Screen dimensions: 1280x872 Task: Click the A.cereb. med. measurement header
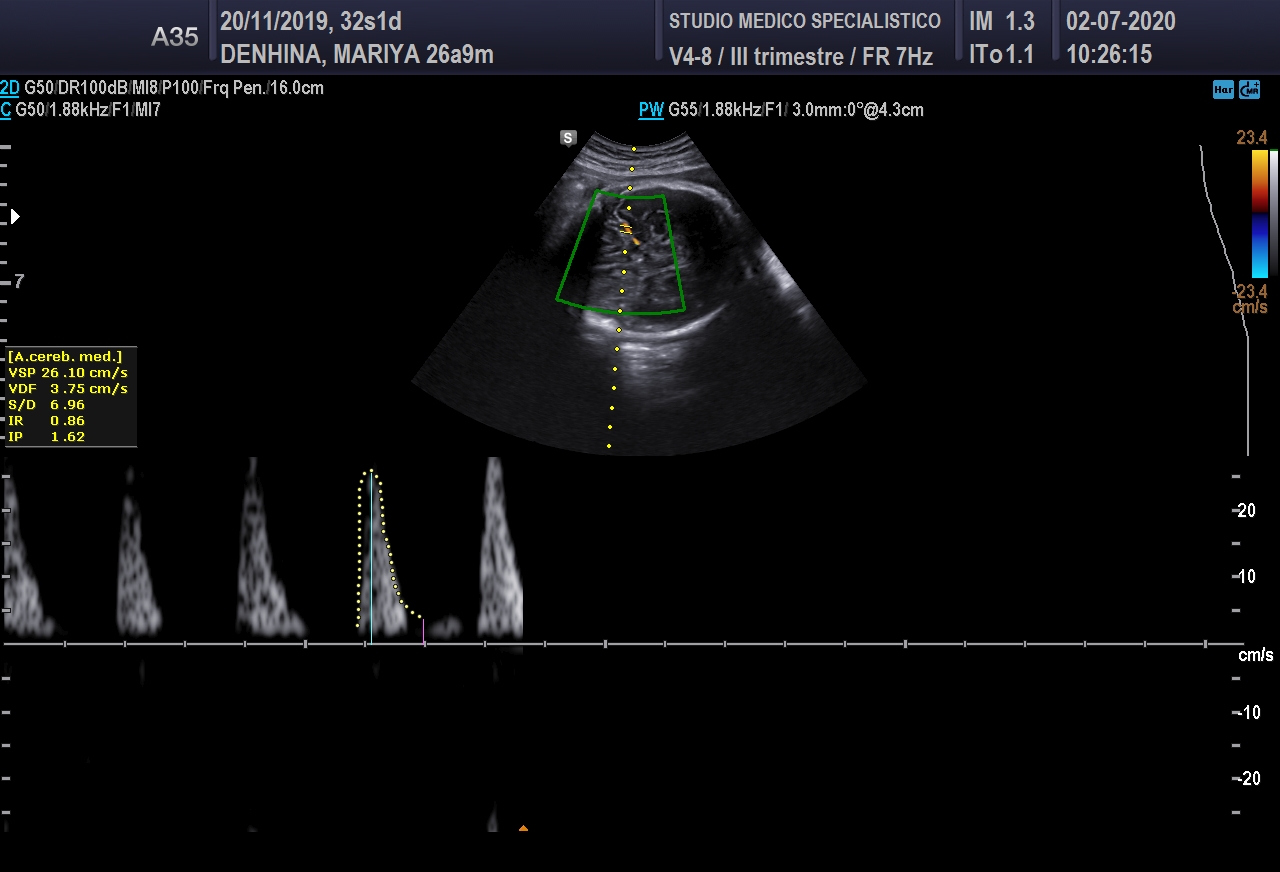tap(66, 356)
